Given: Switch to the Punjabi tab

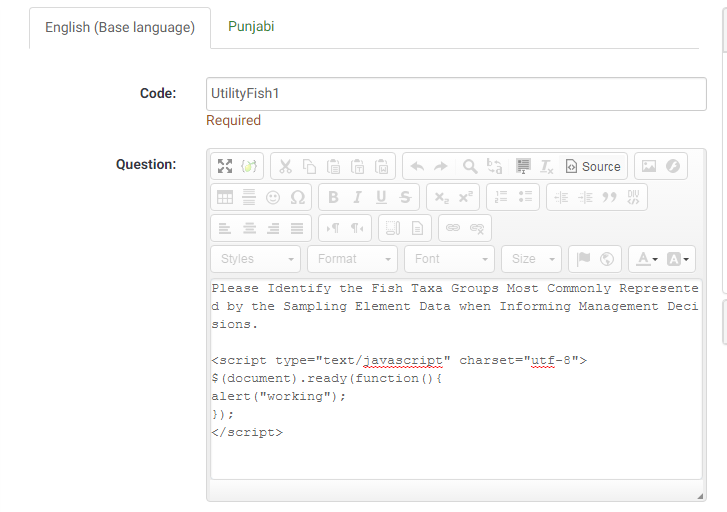Looking at the screenshot, I should (251, 27).
